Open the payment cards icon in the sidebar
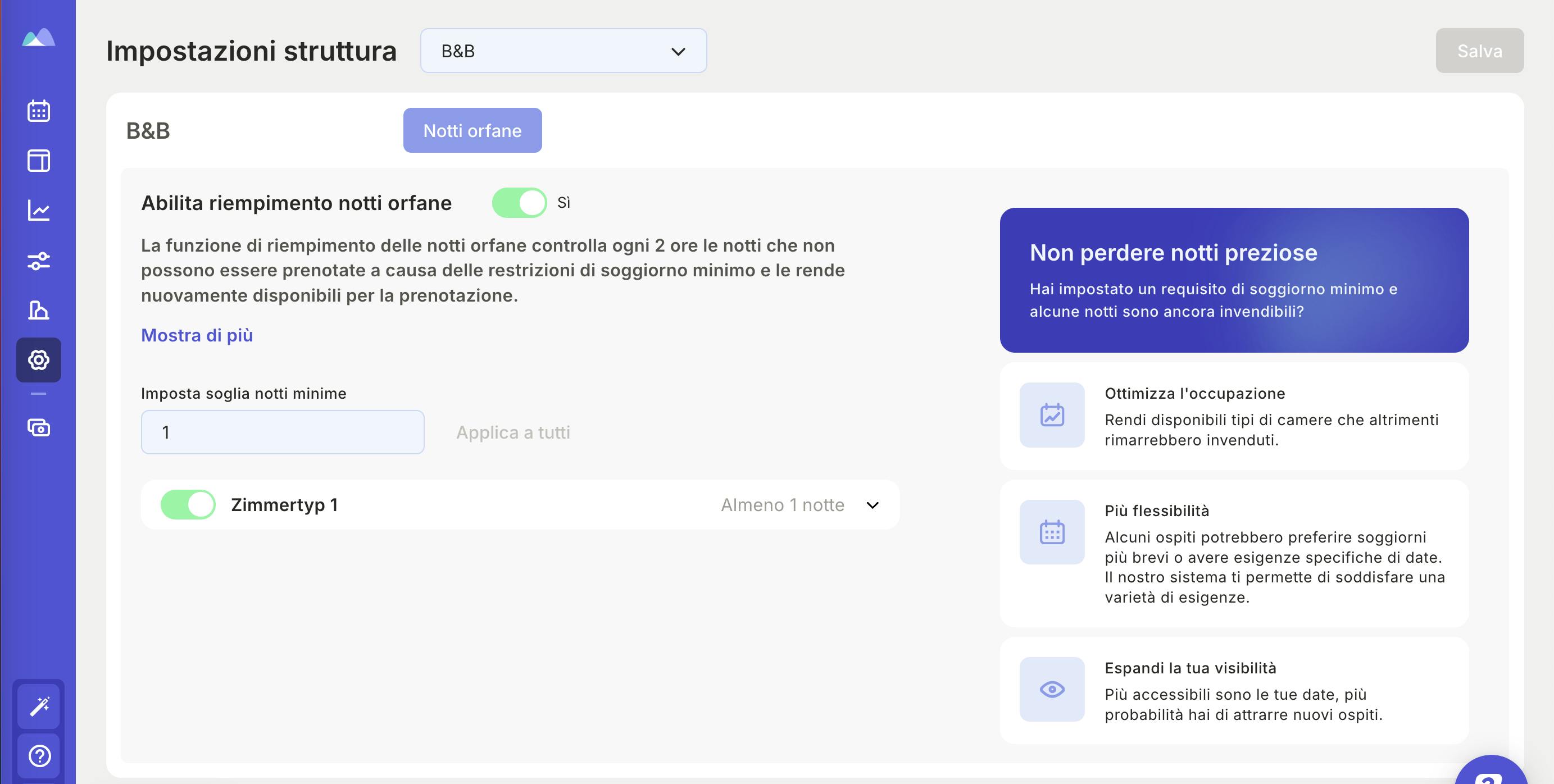This screenshot has width=1554, height=784. [39, 427]
